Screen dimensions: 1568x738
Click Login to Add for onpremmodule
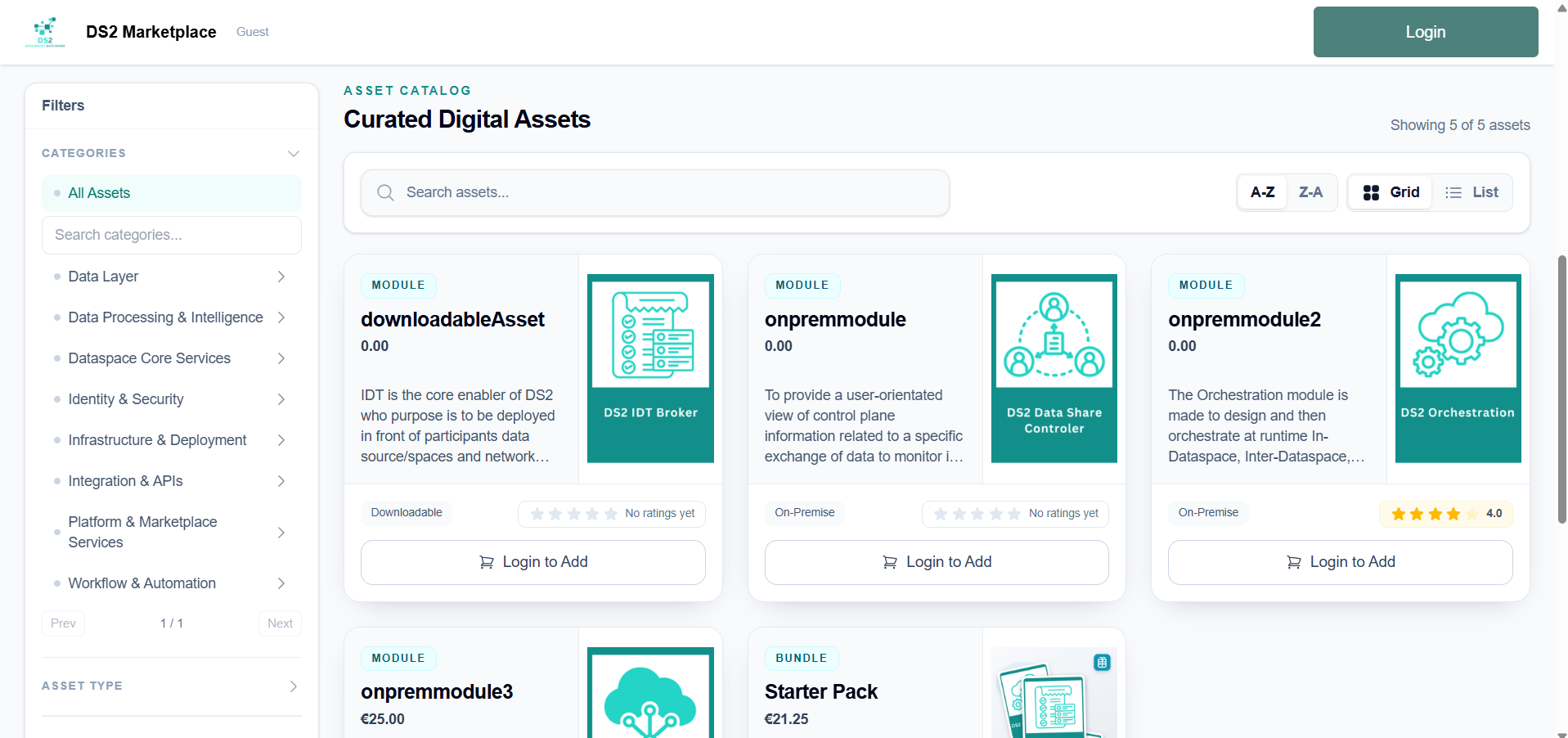tap(937, 562)
